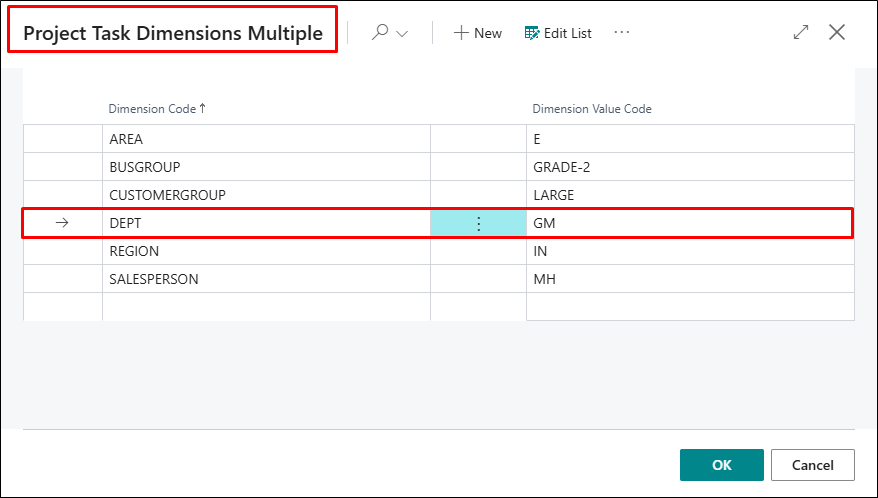
Task: Click the SALESPERSON dimension code cell
Action: pos(153,279)
